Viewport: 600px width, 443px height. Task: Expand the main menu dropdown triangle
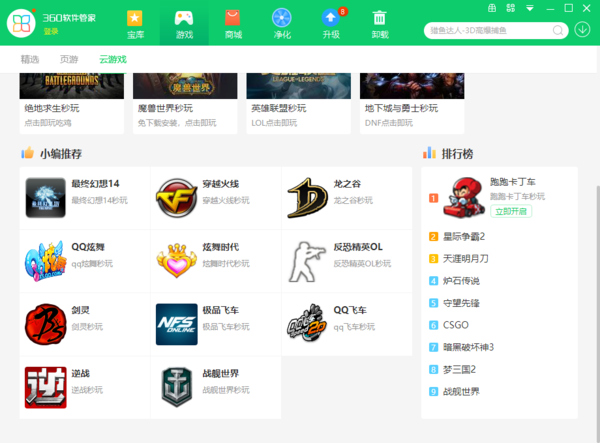pos(530,8)
